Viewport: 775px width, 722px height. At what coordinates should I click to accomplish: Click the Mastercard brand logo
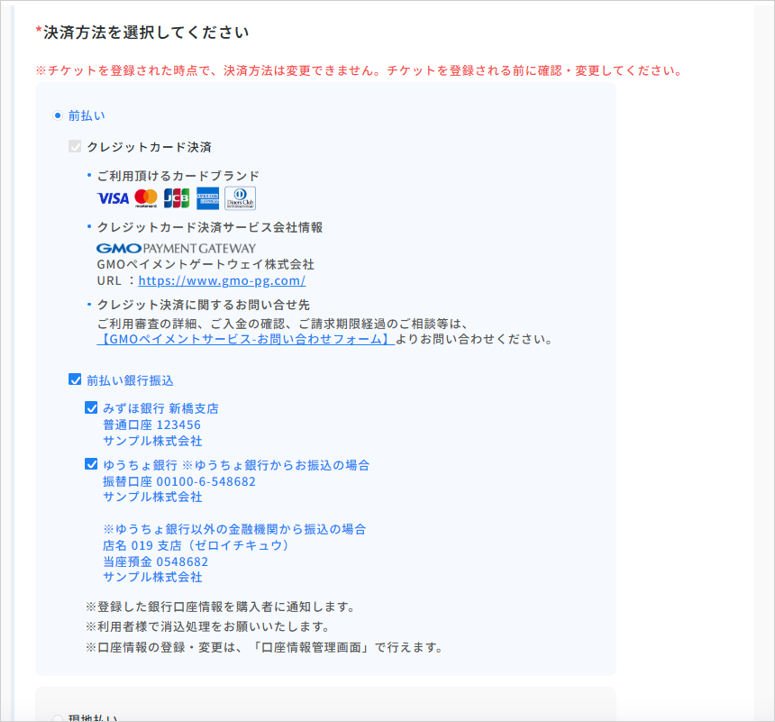click(146, 198)
